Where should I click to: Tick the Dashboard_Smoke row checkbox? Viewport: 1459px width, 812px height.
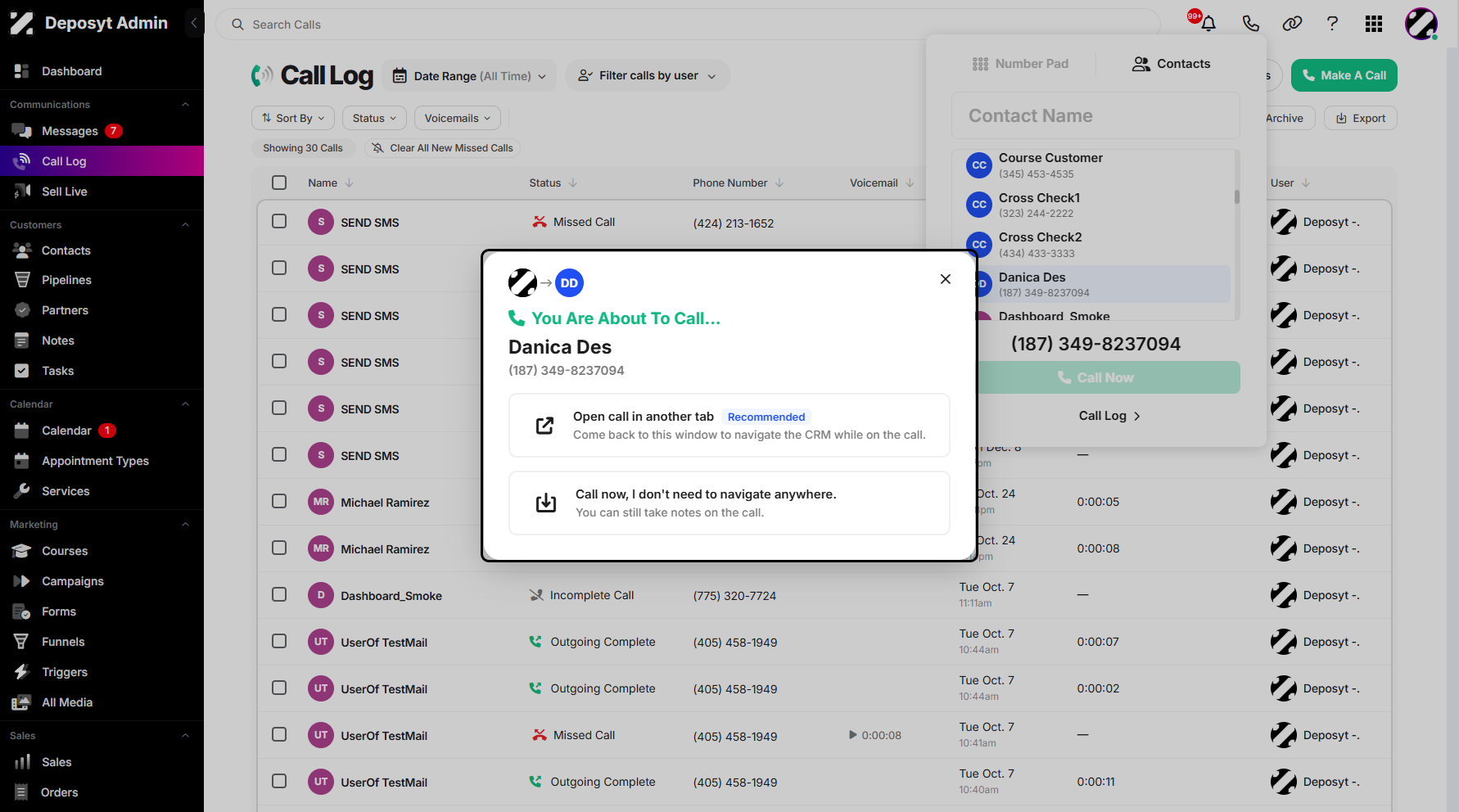pos(279,594)
